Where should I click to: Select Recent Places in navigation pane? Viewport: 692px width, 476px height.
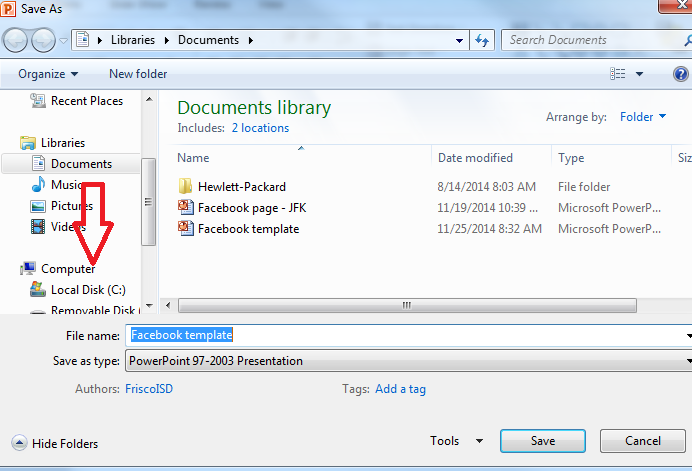(x=87, y=101)
